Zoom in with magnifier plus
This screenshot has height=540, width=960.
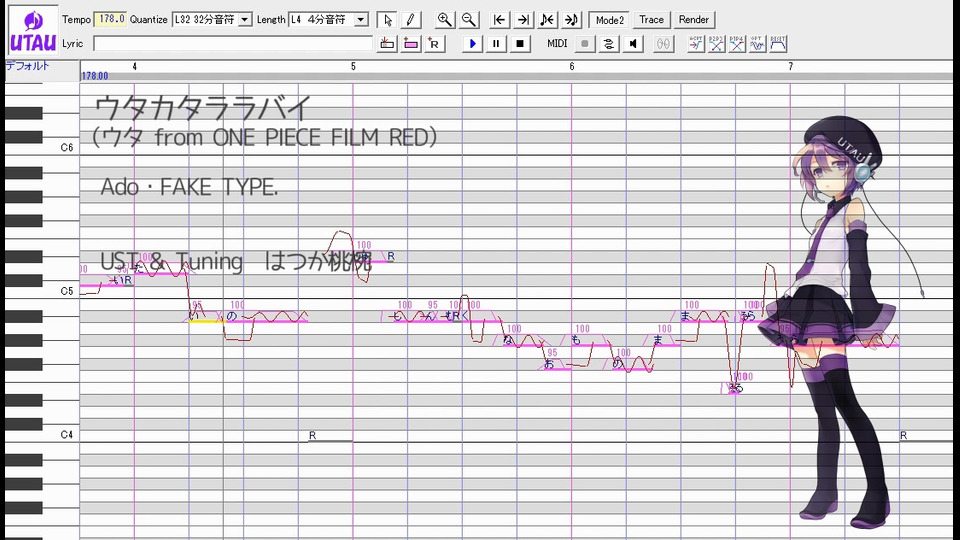click(444, 20)
